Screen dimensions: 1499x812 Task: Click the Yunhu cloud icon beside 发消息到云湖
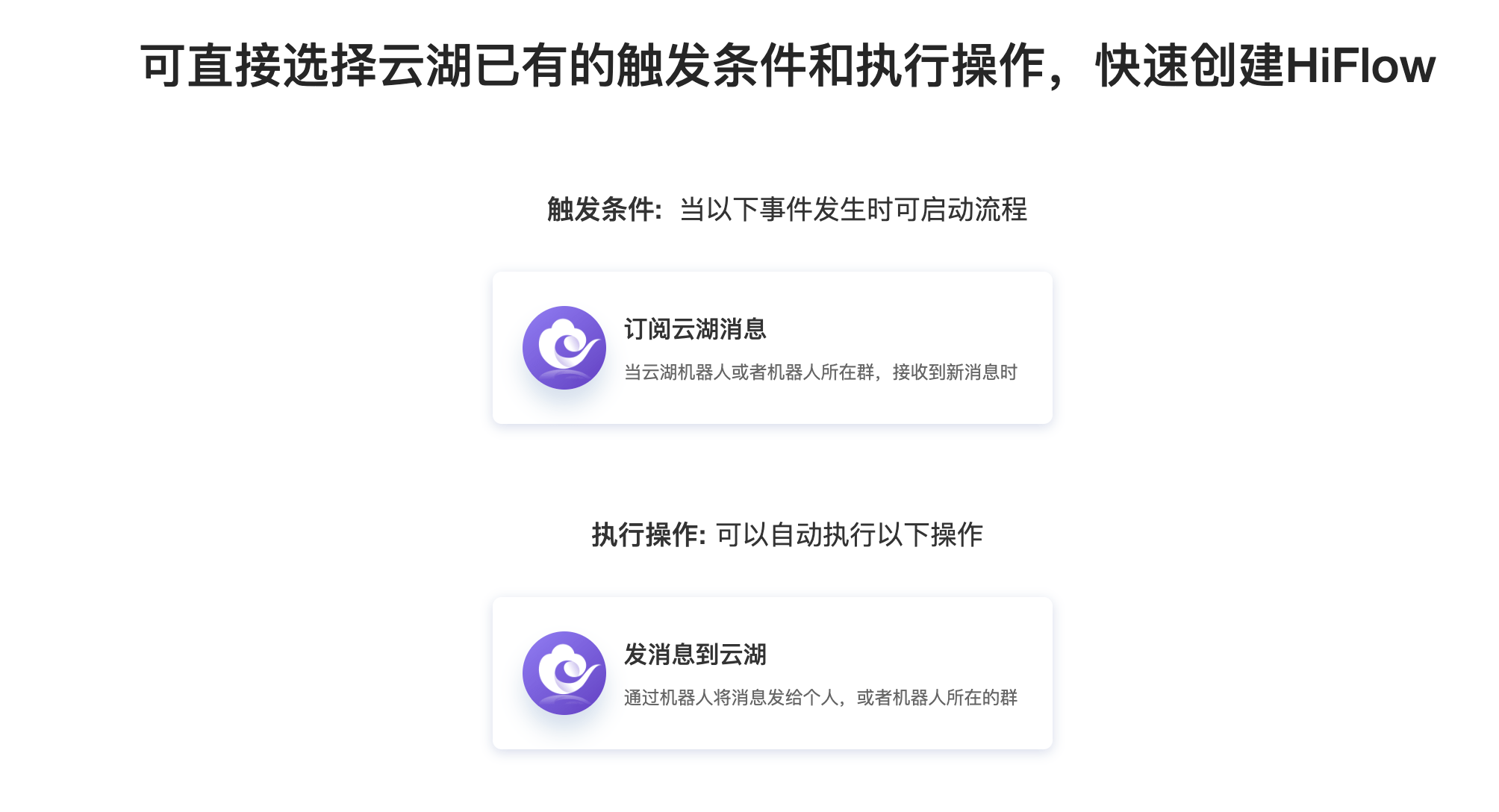coord(564,673)
